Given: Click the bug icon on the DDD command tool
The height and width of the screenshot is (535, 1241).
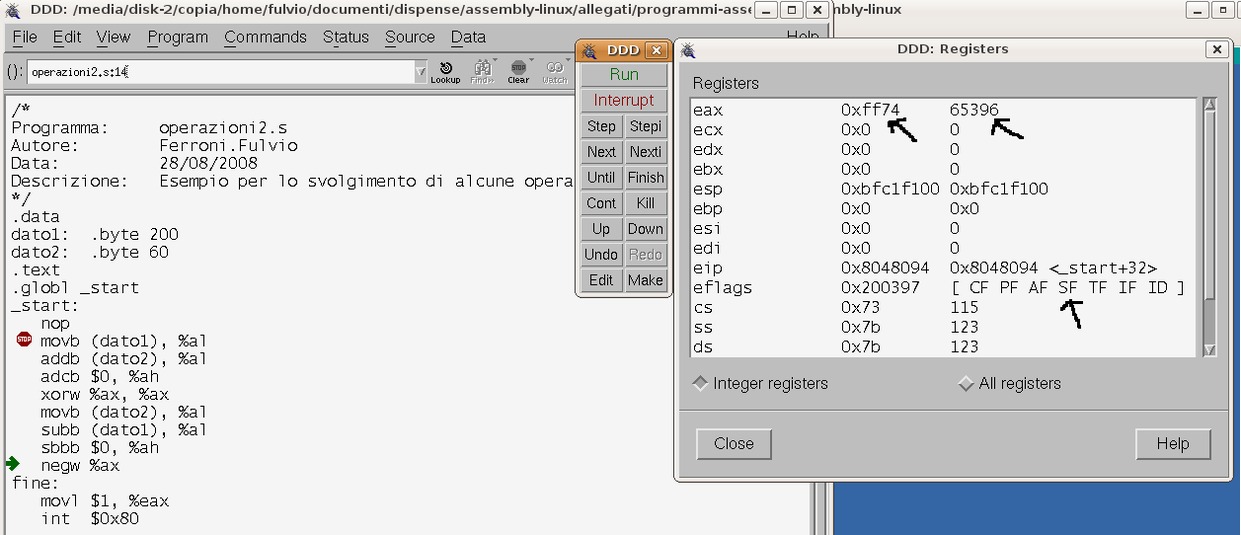Looking at the screenshot, I should [590, 50].
